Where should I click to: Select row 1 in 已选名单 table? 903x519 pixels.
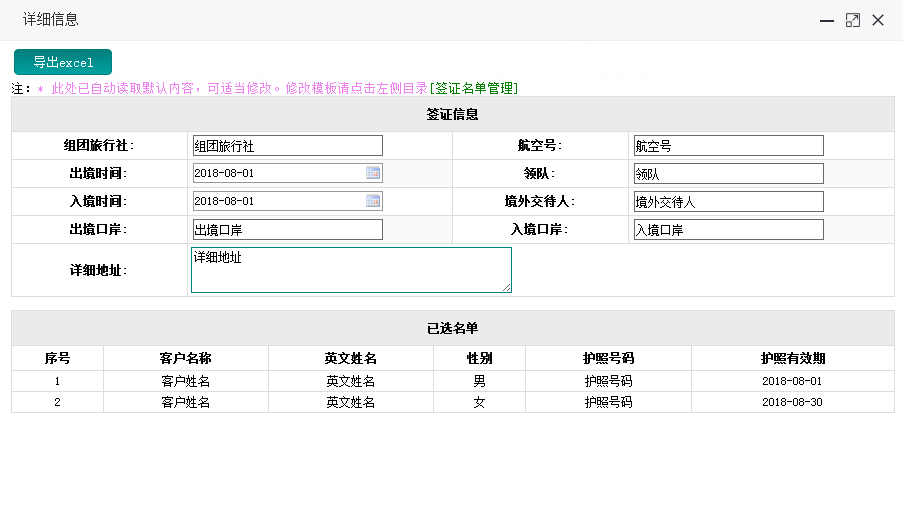452,381
